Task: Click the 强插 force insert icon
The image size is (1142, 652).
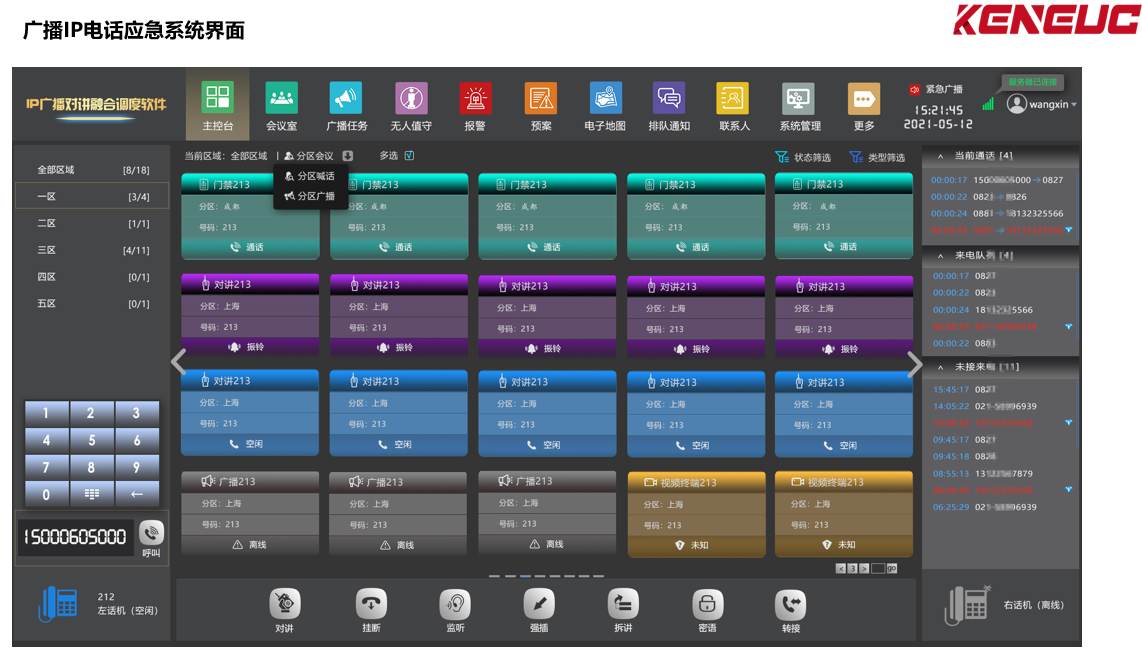Action: 539,603
